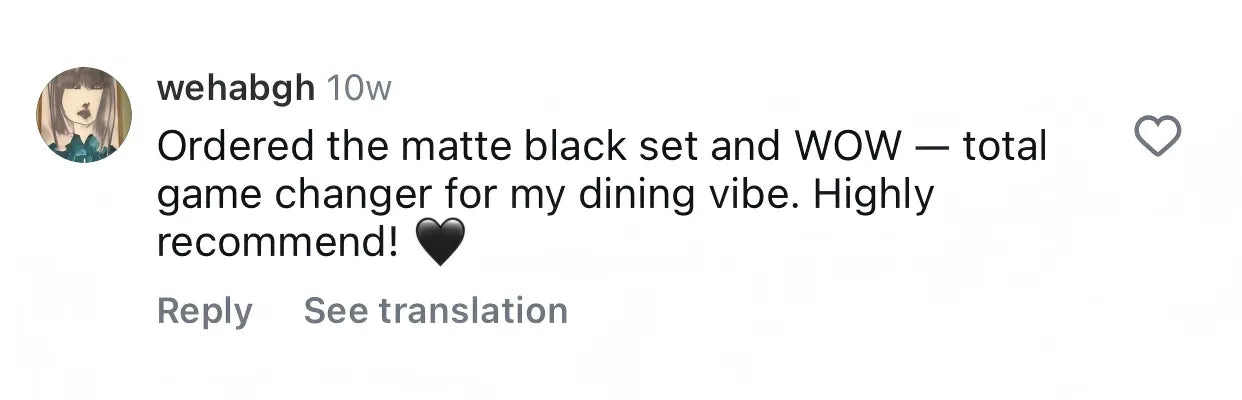Click the word recommend! in the comment
Viewport: 1242px width, 400px height.
[278, 241]
